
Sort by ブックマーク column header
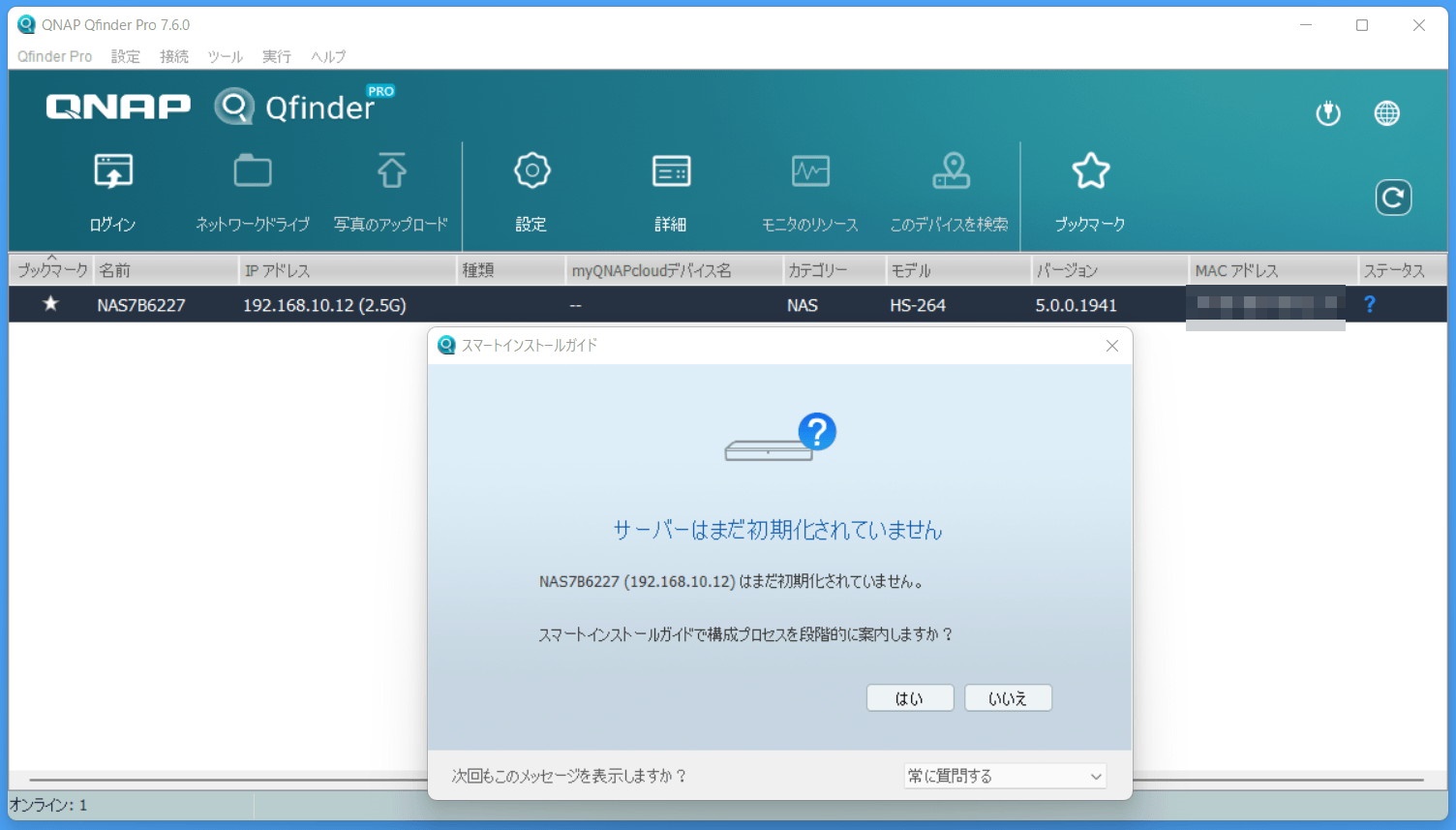pos(51,270)
